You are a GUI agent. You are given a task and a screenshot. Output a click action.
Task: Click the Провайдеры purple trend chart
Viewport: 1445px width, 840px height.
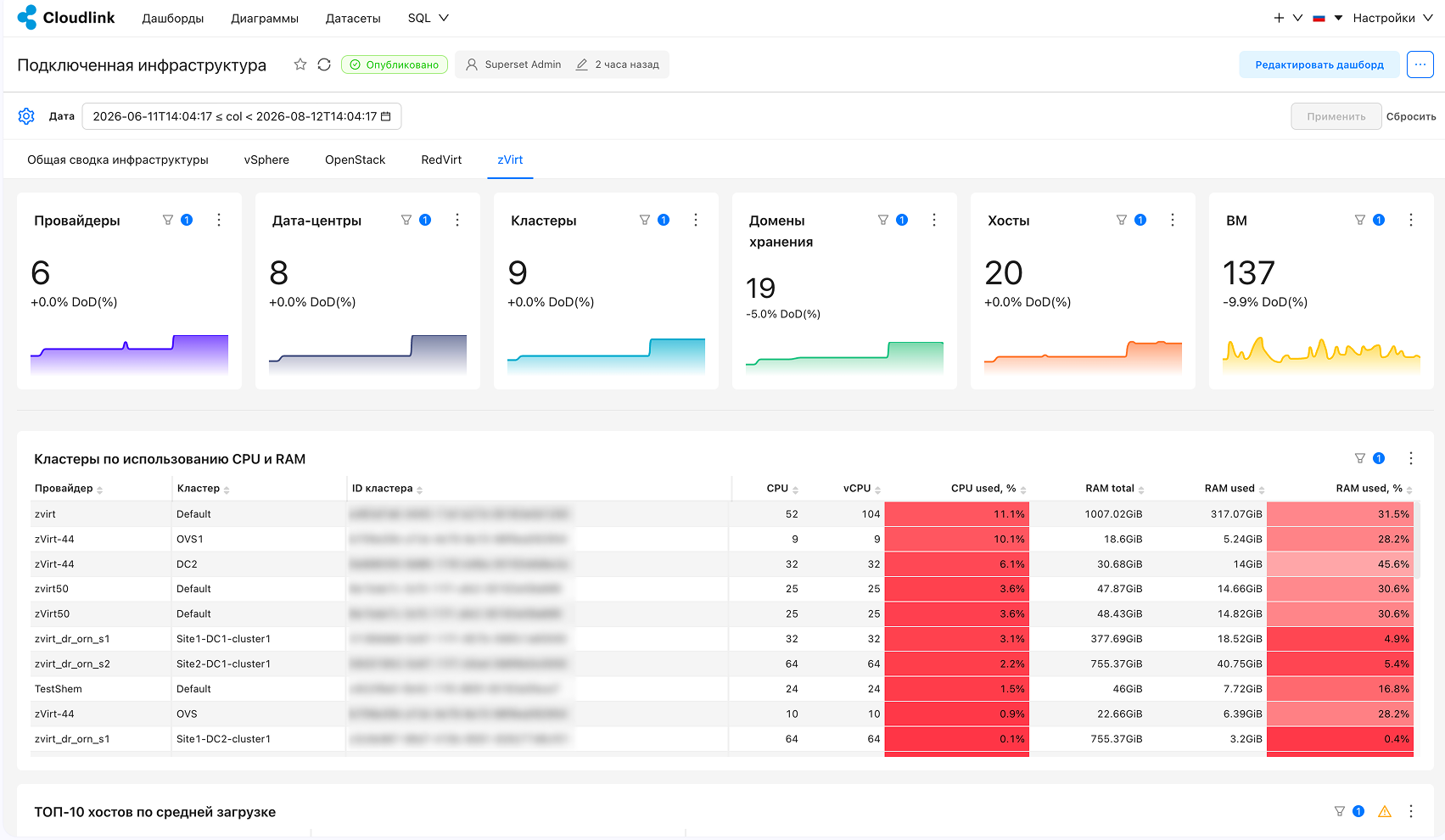pos(129,354)
